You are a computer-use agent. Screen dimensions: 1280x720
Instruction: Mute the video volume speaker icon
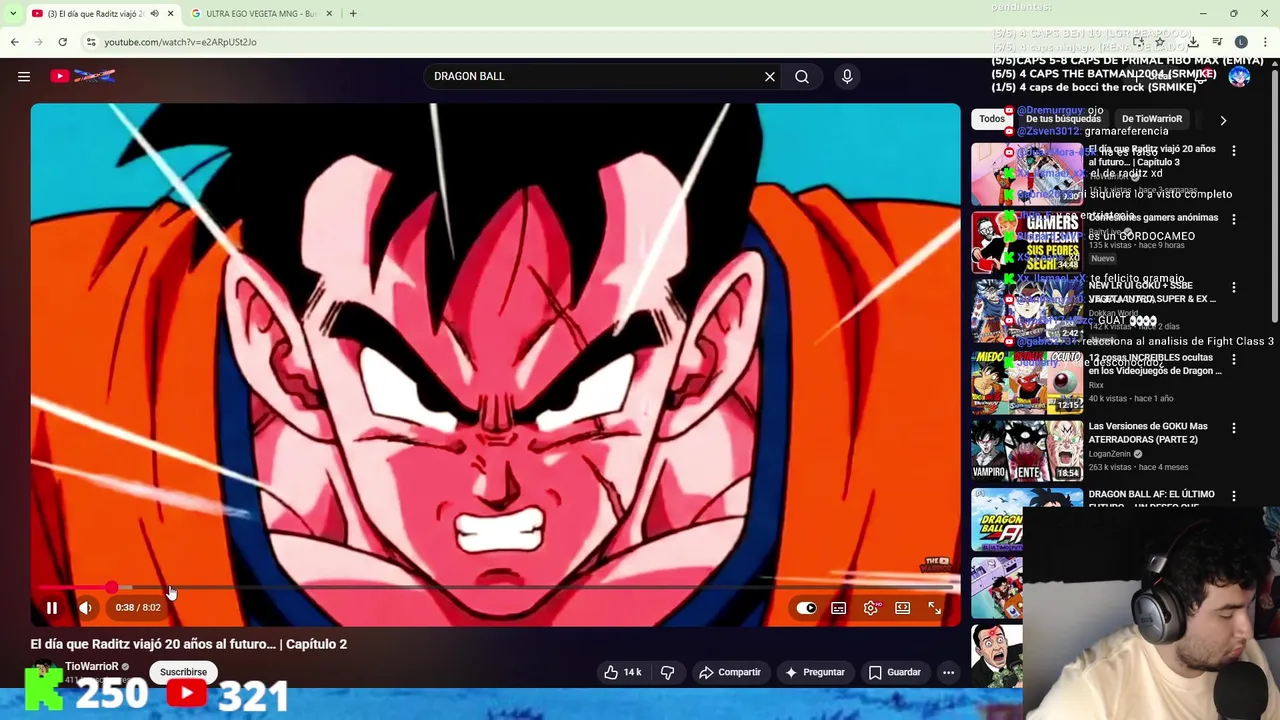tap(86, 607)
